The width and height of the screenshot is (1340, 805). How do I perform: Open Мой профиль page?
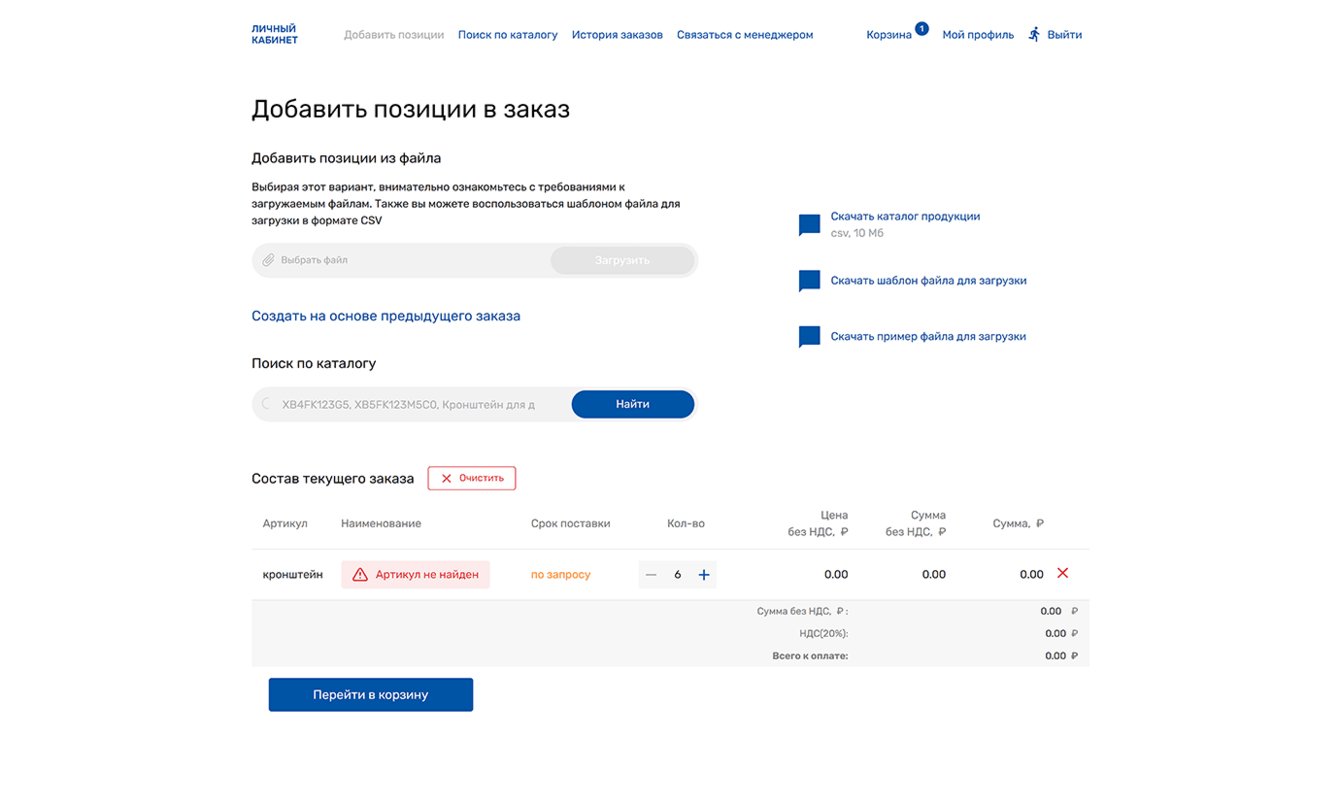978,35
